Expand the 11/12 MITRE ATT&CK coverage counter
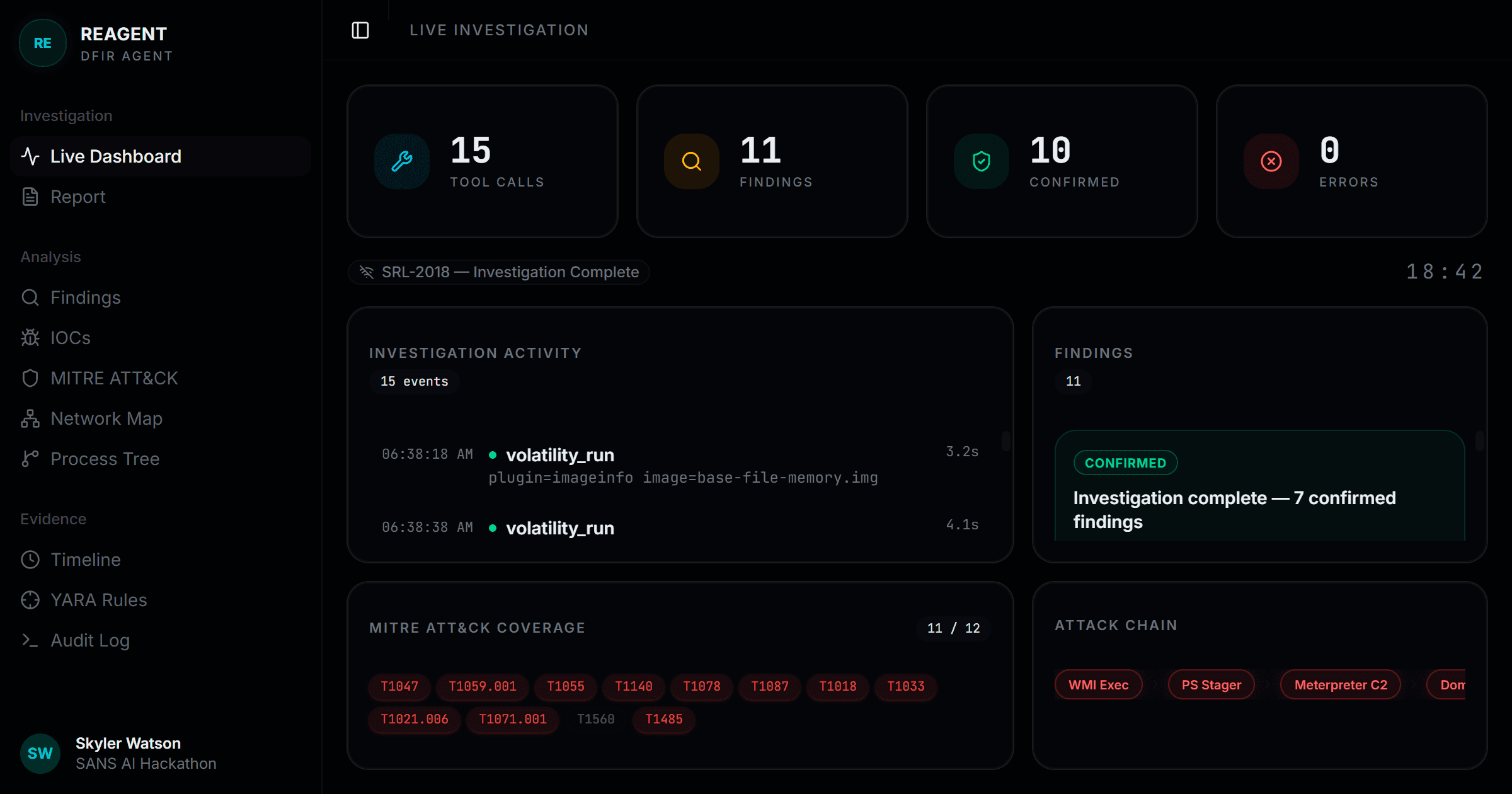Screen dimensions: 1512x794 (x=953, y=628)
